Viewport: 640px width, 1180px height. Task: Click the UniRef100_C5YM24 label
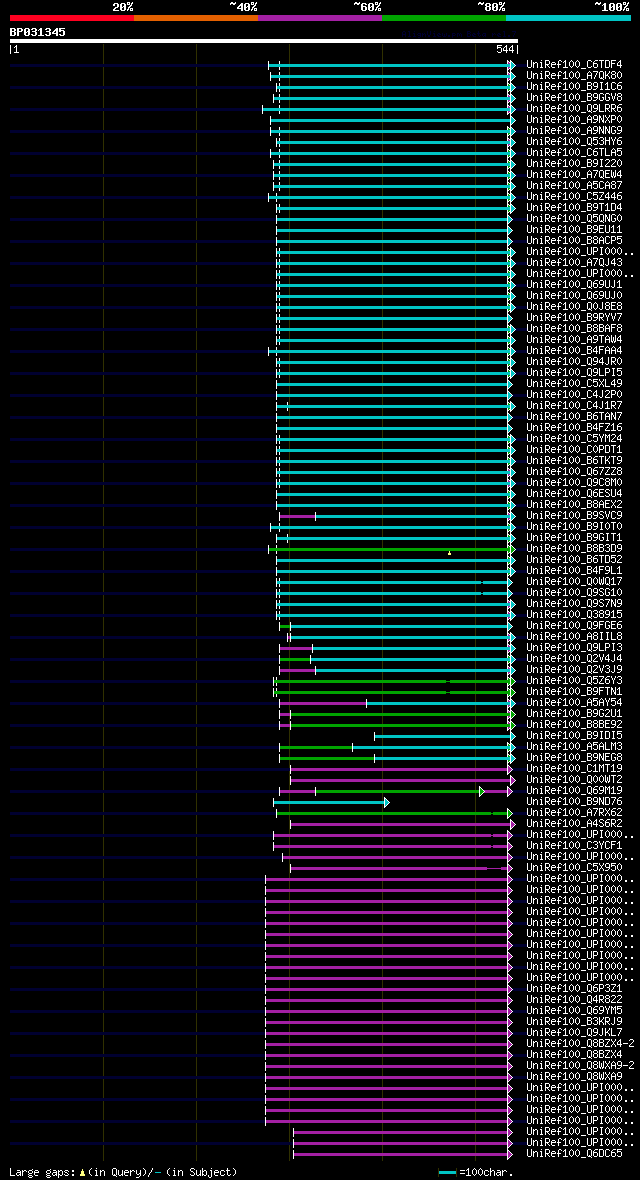574,439
